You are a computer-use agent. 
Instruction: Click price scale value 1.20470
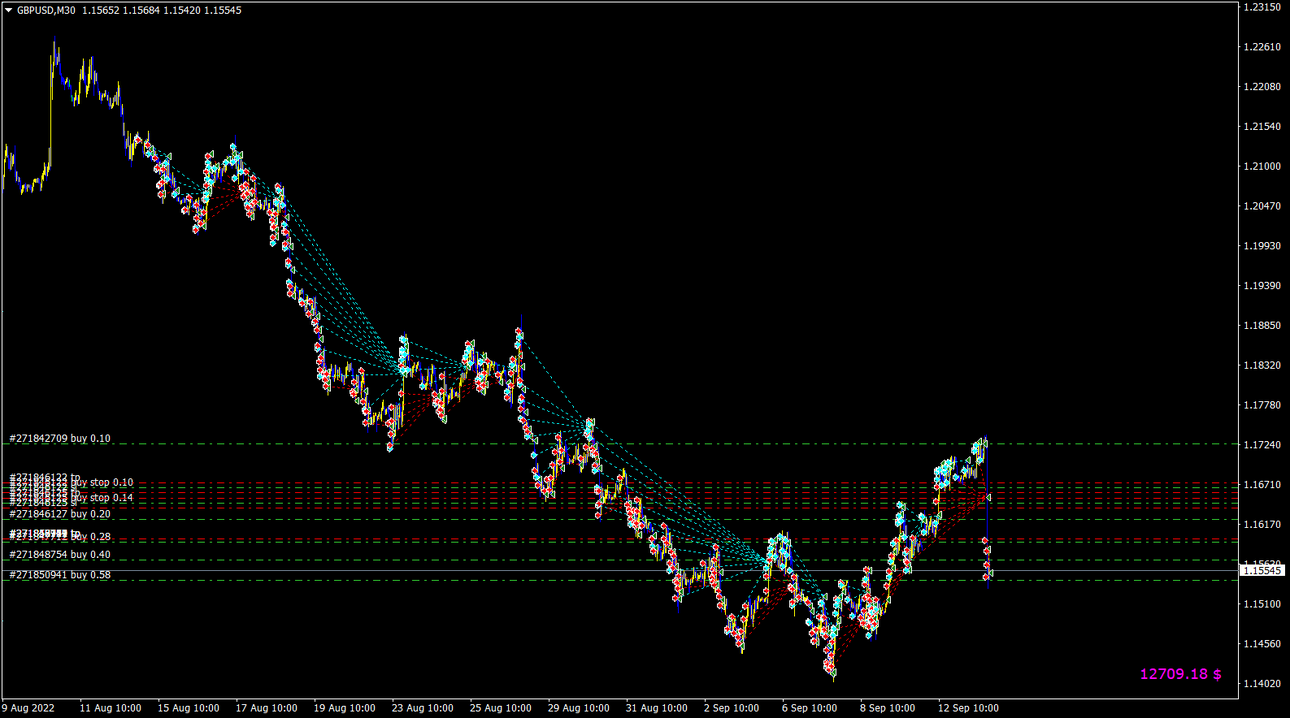coord(1261,206)
